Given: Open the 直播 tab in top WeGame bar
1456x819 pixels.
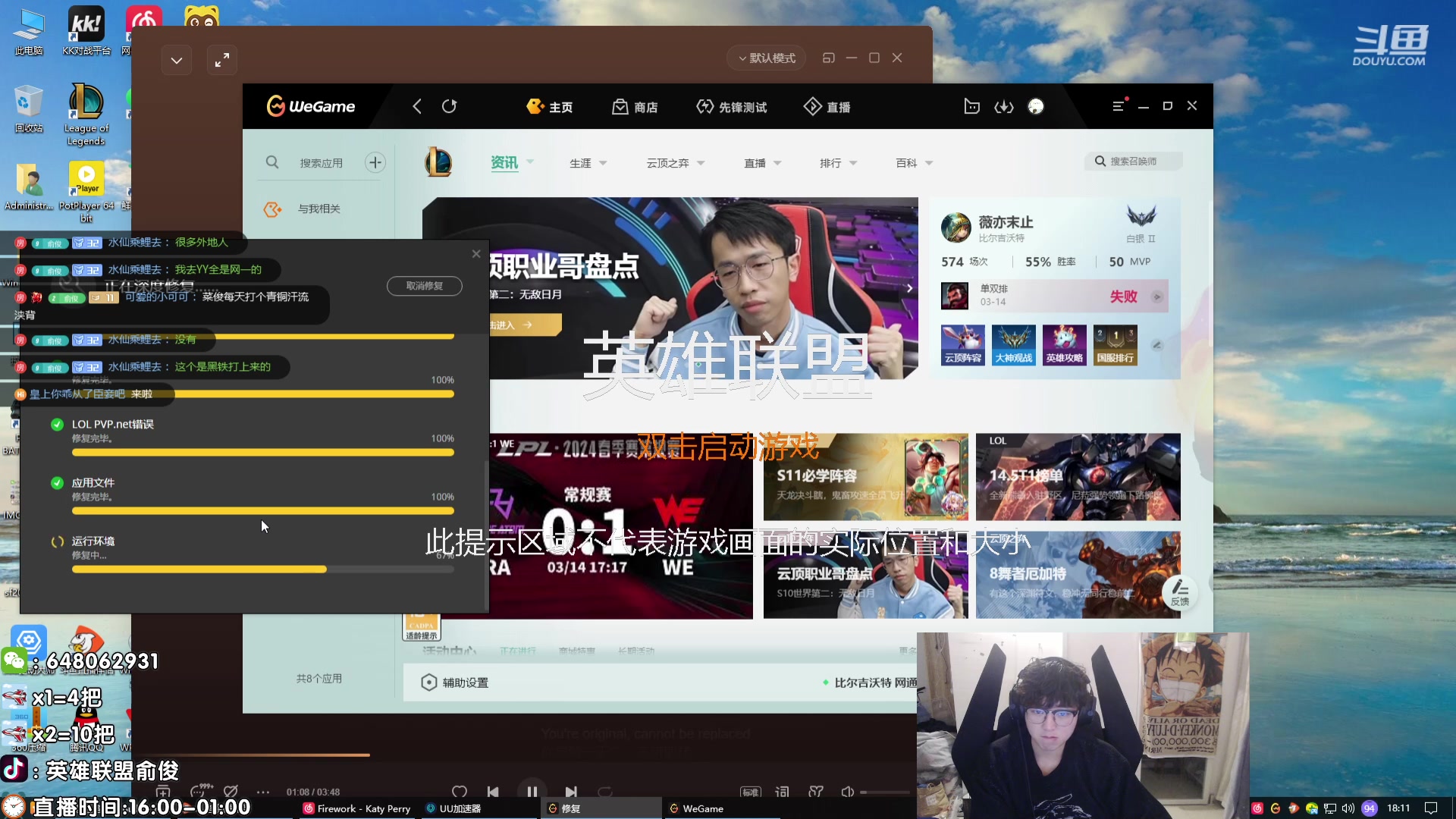Looking at the screenshot, I should [827, 107].
